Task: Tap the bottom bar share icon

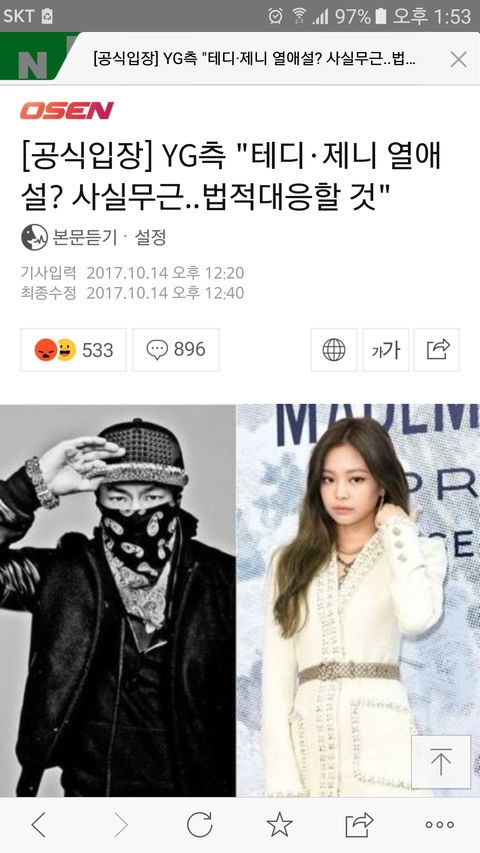Action: pos(359,825)
